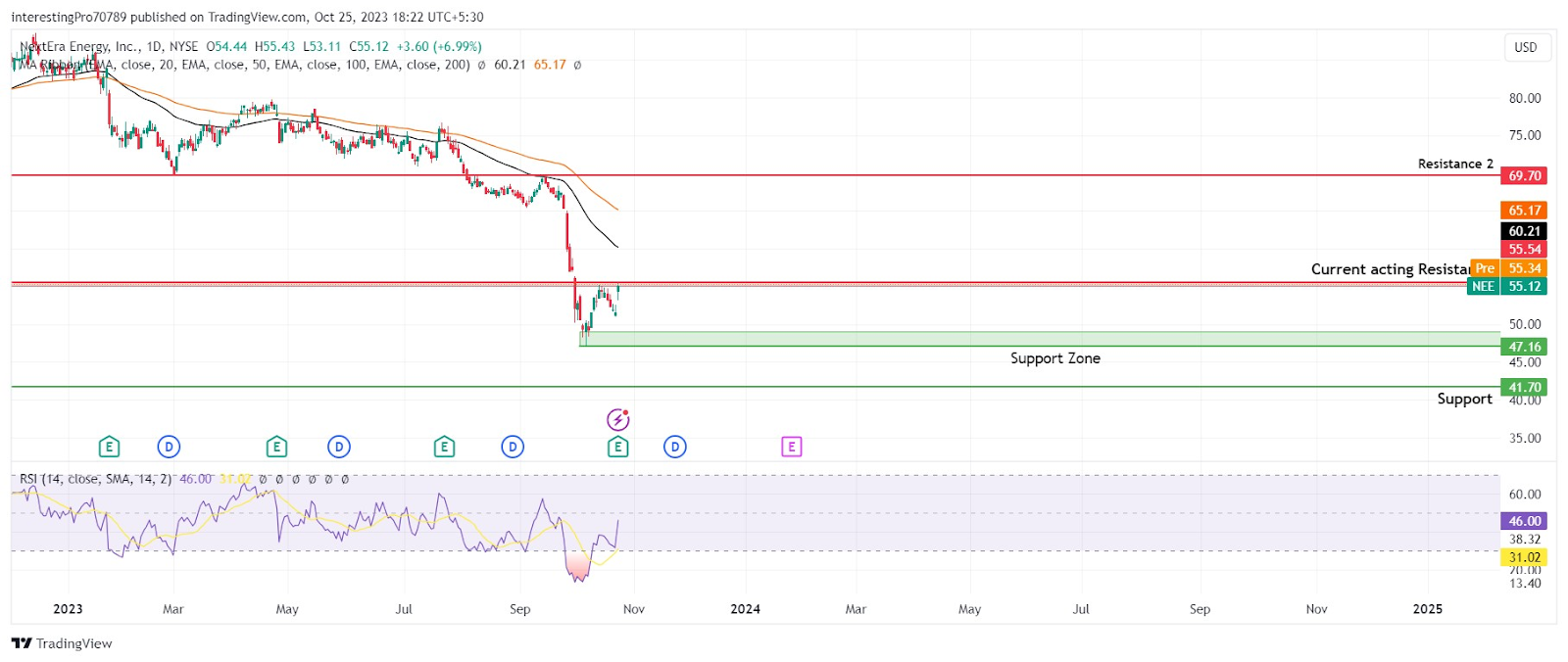Click green earnings E marker below lightning icon
Image resolution: width=1568 pixels, height=662 pixels.
tap(617, 447)
